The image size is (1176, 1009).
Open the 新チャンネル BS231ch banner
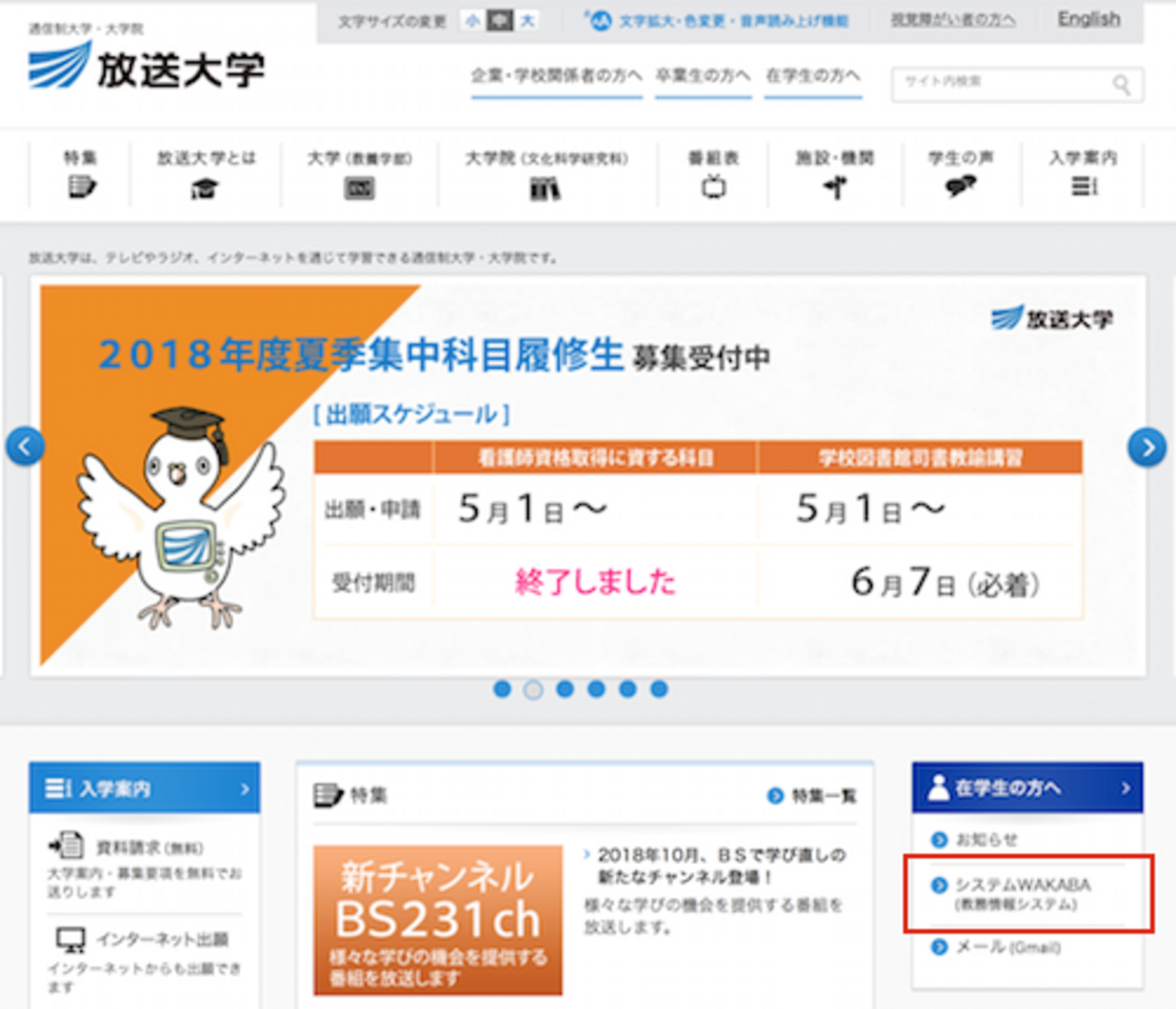click(438, 919)
